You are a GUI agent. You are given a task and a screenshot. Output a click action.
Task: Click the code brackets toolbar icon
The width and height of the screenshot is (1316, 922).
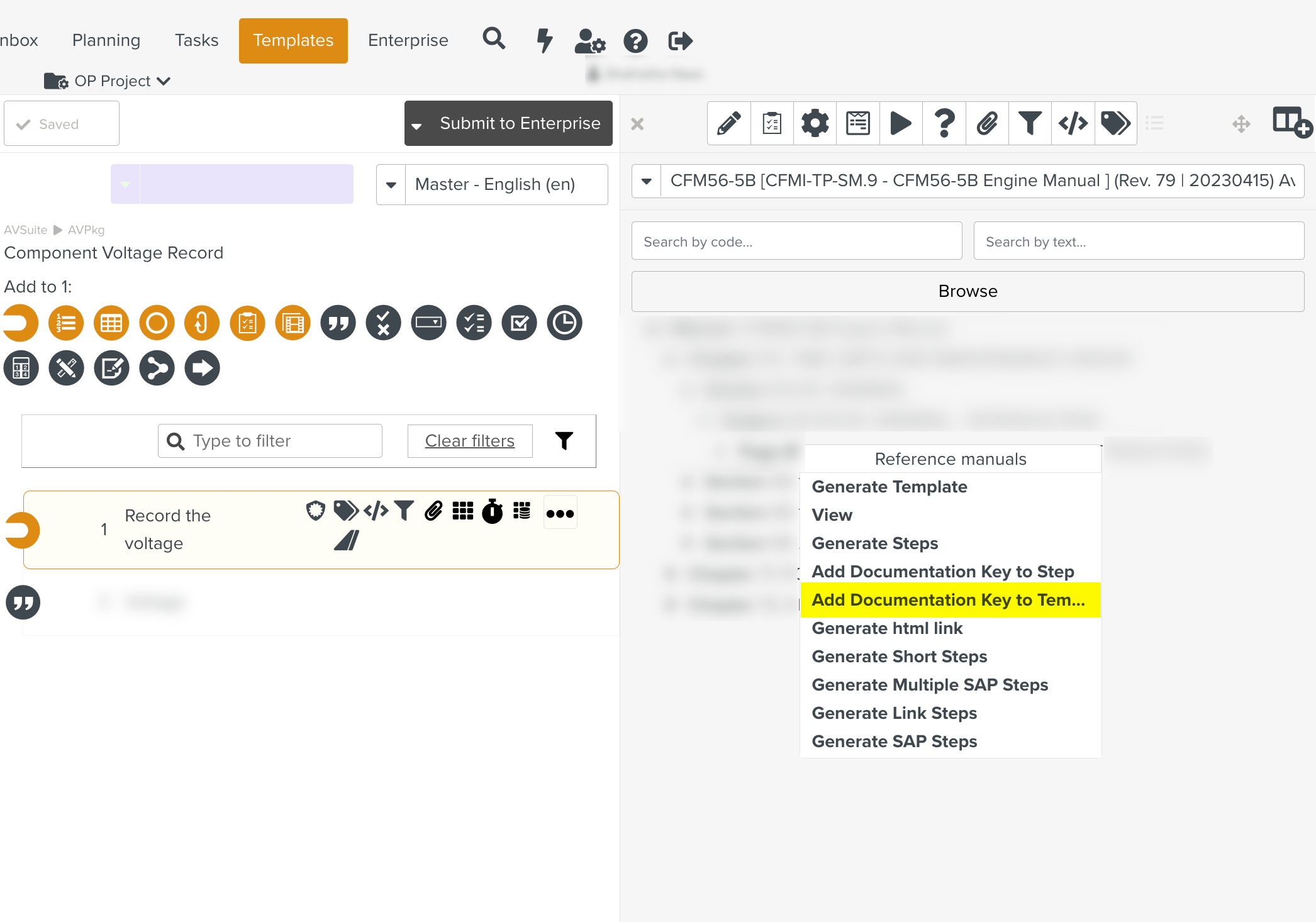click(1073, 123)
